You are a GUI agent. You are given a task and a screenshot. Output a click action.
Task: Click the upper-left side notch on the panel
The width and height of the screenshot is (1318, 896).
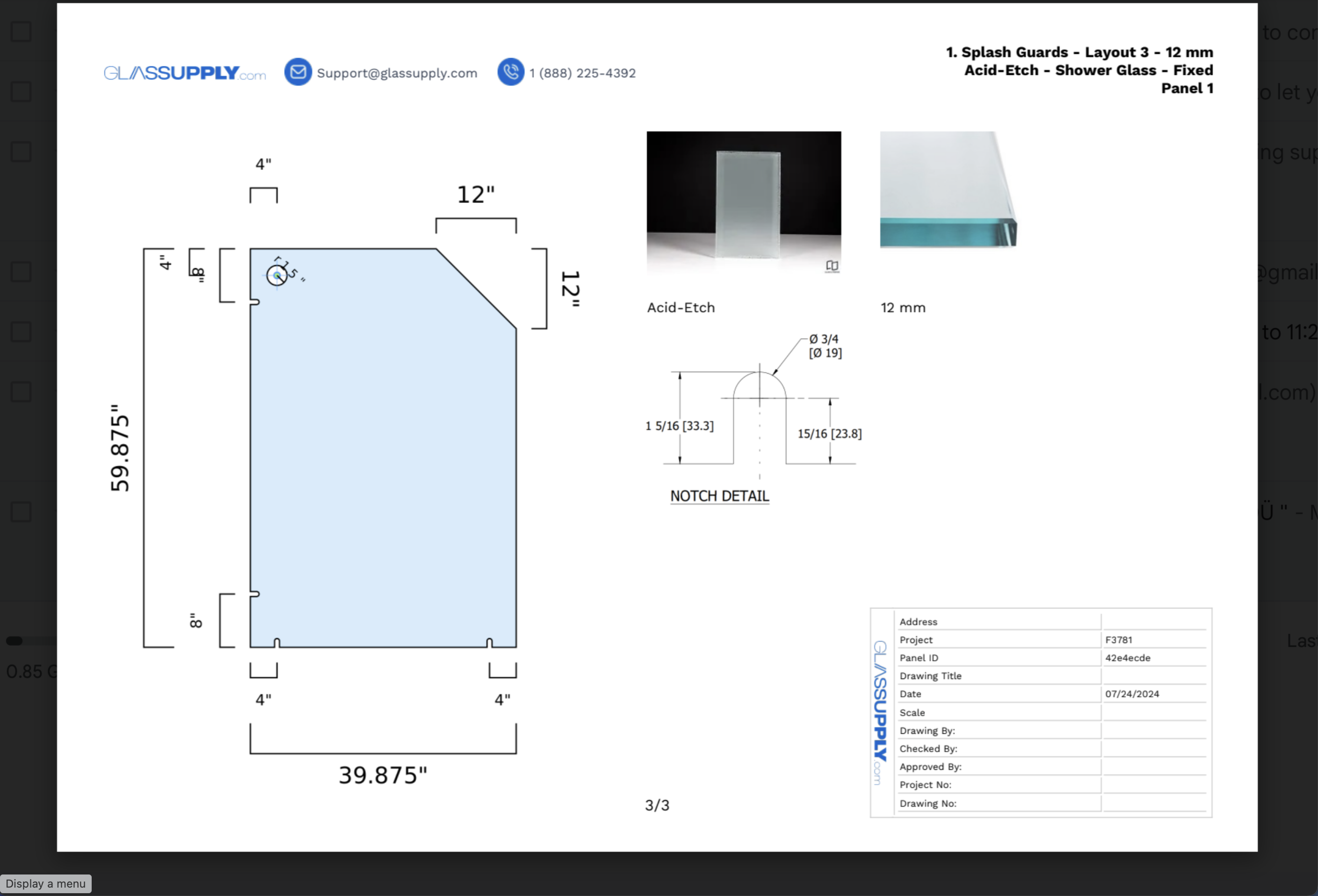[x=254, y=302]
